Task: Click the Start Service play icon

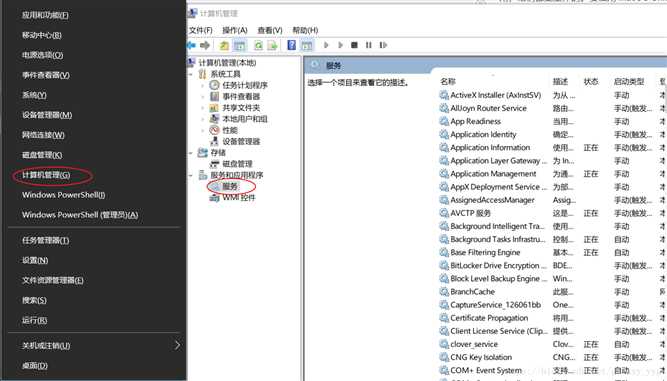Action: [x=326, y=45]
